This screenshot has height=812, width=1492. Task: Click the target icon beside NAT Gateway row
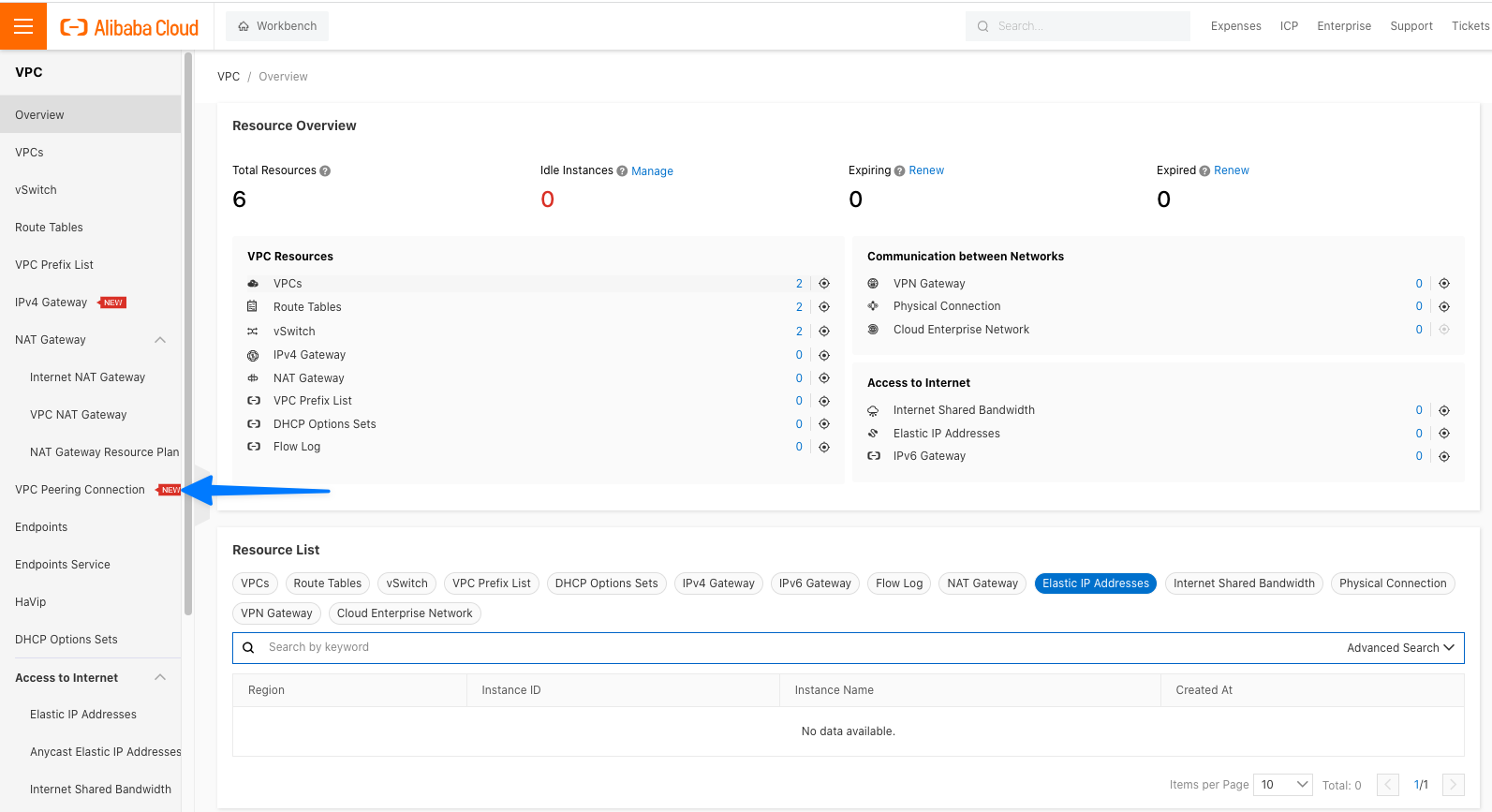[x=824, y=378]
